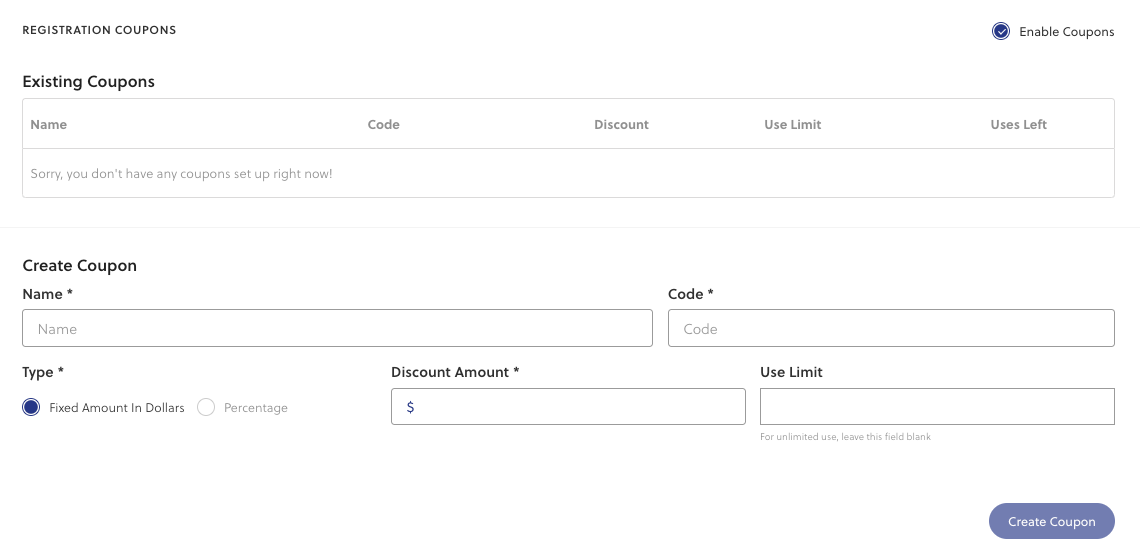
Task: Click into the Use Limit field
Action: click(x=937, y=407)
